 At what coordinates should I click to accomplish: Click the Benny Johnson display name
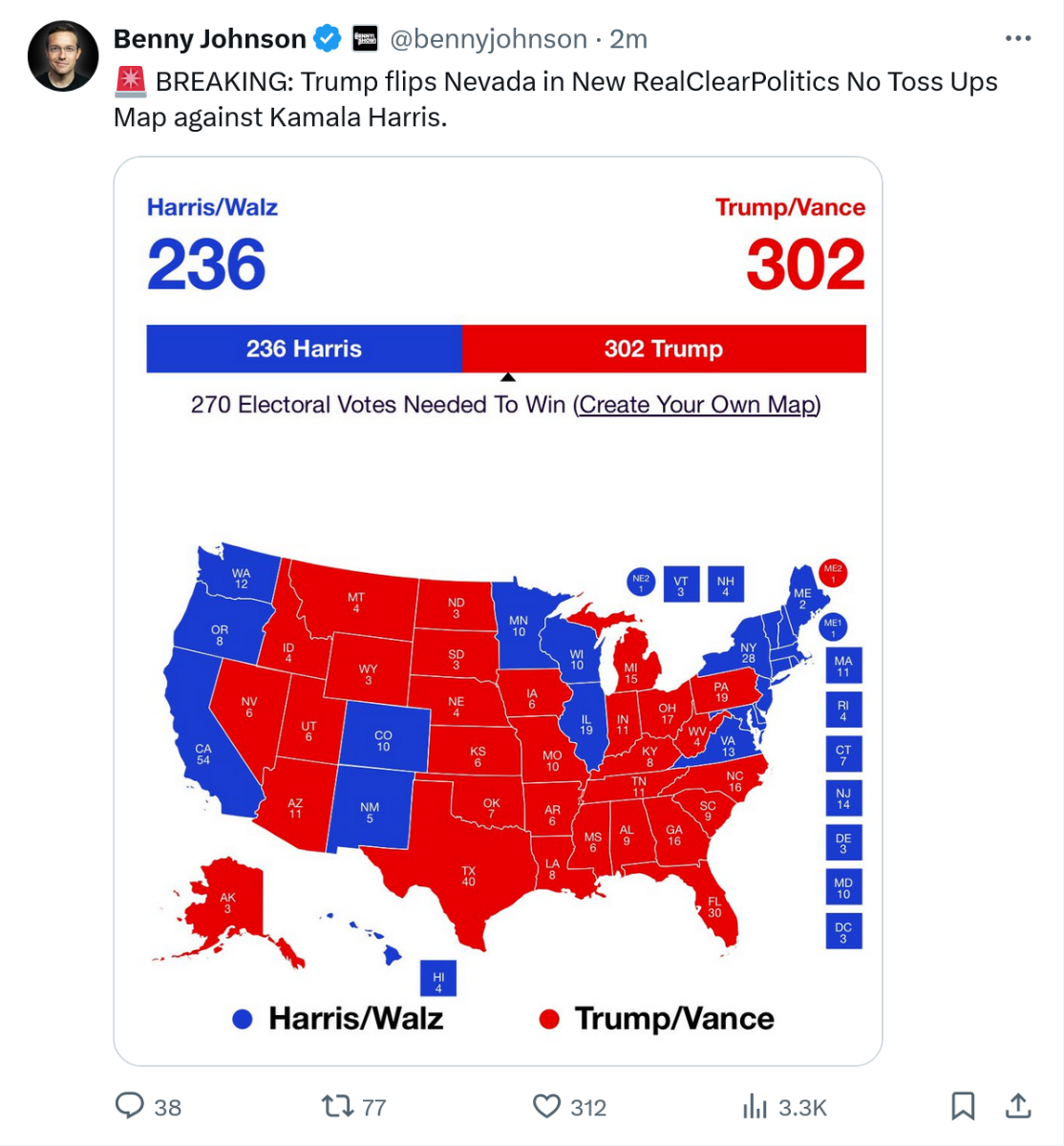point(209,38)
